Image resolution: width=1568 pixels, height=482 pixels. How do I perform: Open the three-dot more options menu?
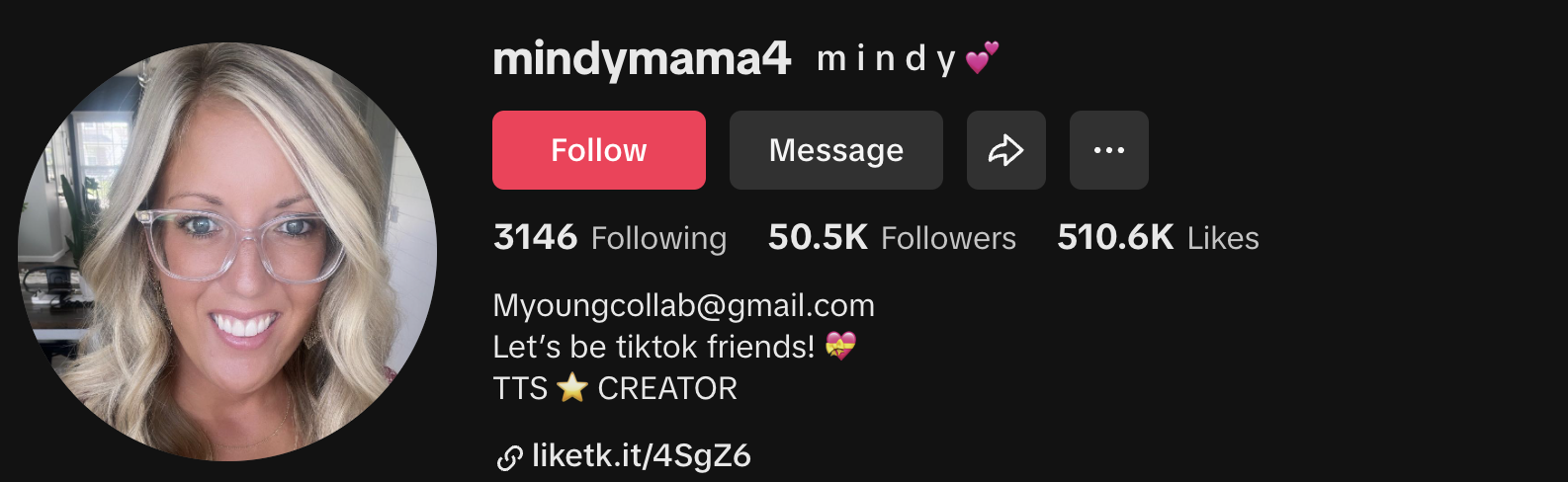coord(1109,150)
